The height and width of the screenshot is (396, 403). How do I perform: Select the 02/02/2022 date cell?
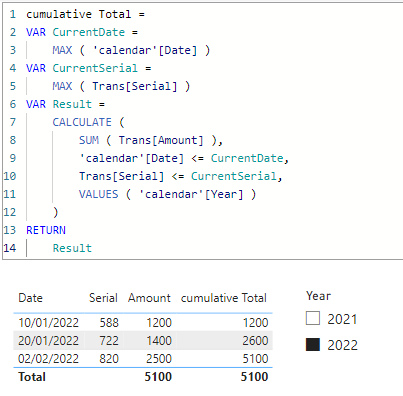[48, 358]
